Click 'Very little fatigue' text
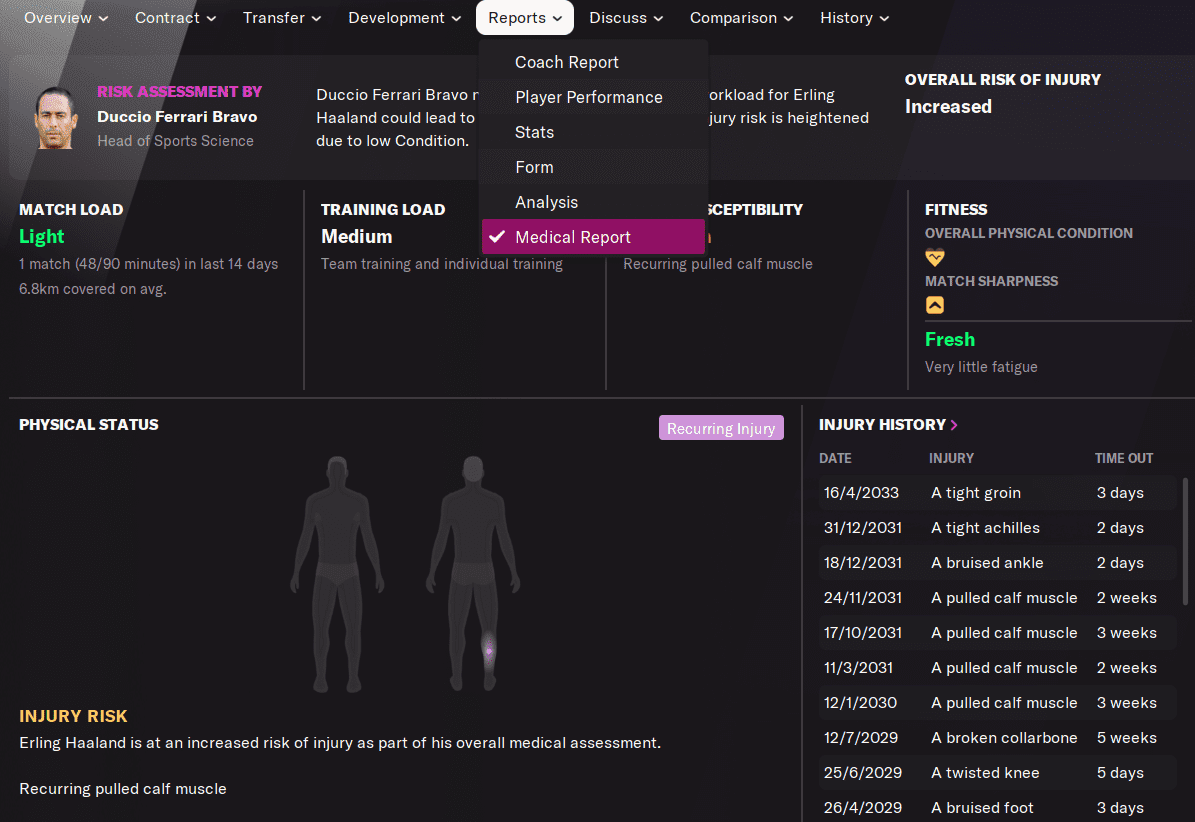The height and width of the screenshot is (822, 1195). pos(982,367)
